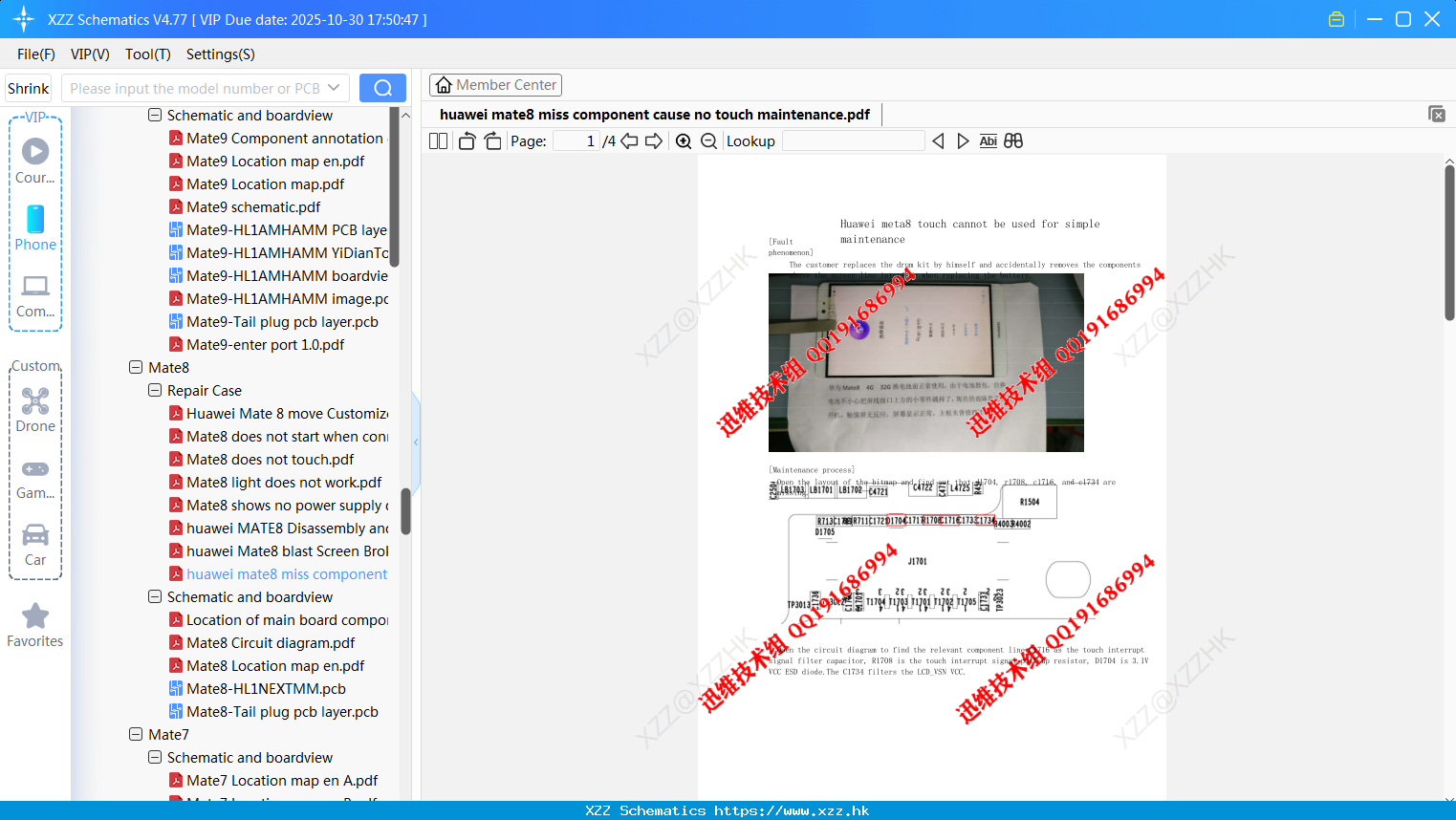The width and height of the screenshot is (1456, 820).
Task: Click the Lookup text field
Action: [x=853, y=141]
